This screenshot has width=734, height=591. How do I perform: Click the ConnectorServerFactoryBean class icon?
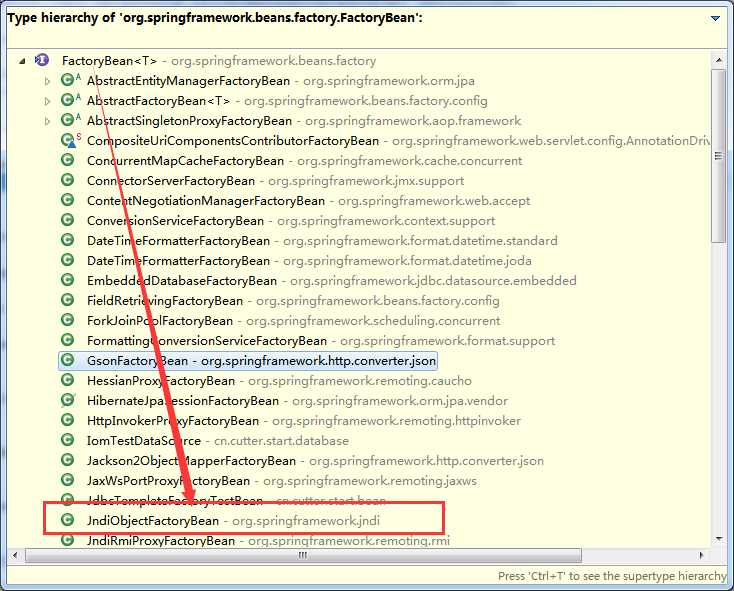pyautogui.click(x=68, y=180)
